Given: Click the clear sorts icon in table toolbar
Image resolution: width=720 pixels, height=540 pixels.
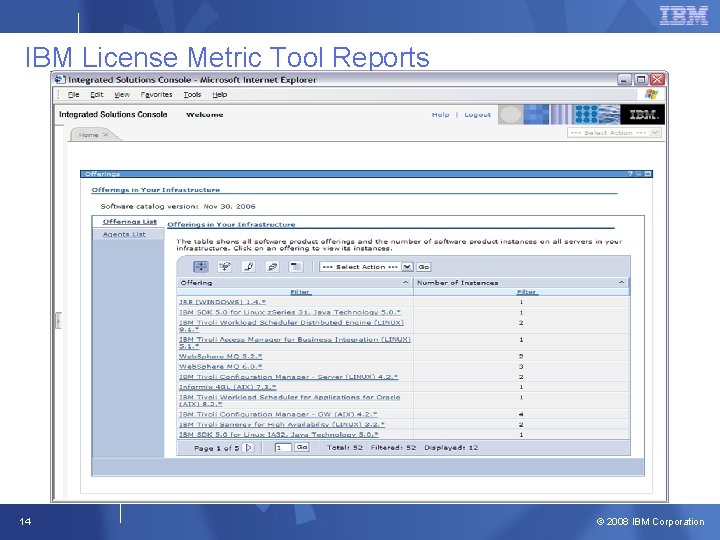Looking at the screenshot, I should (272, 266).
